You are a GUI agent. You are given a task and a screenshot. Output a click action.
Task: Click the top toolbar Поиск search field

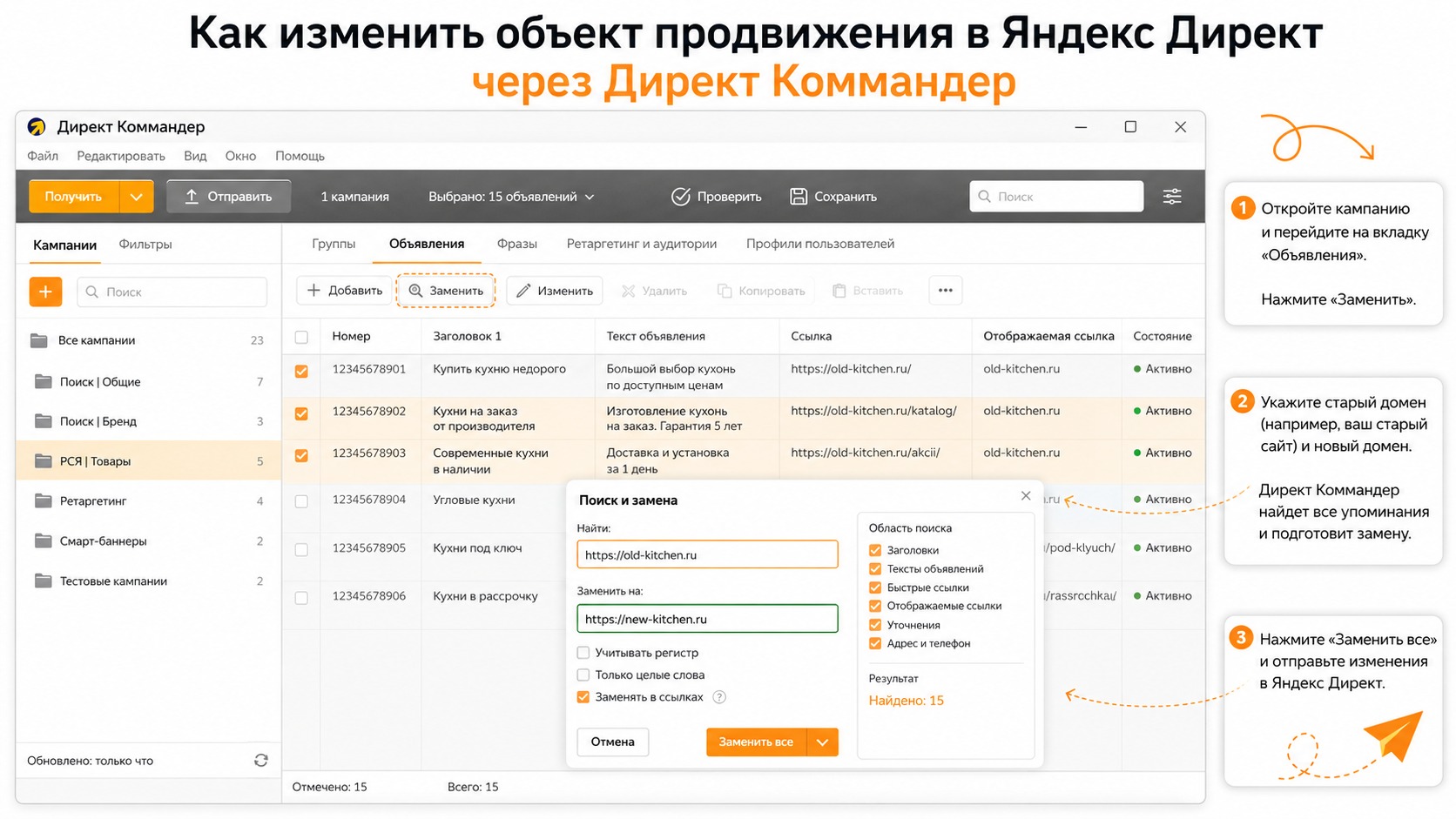tap(1056, 197)
